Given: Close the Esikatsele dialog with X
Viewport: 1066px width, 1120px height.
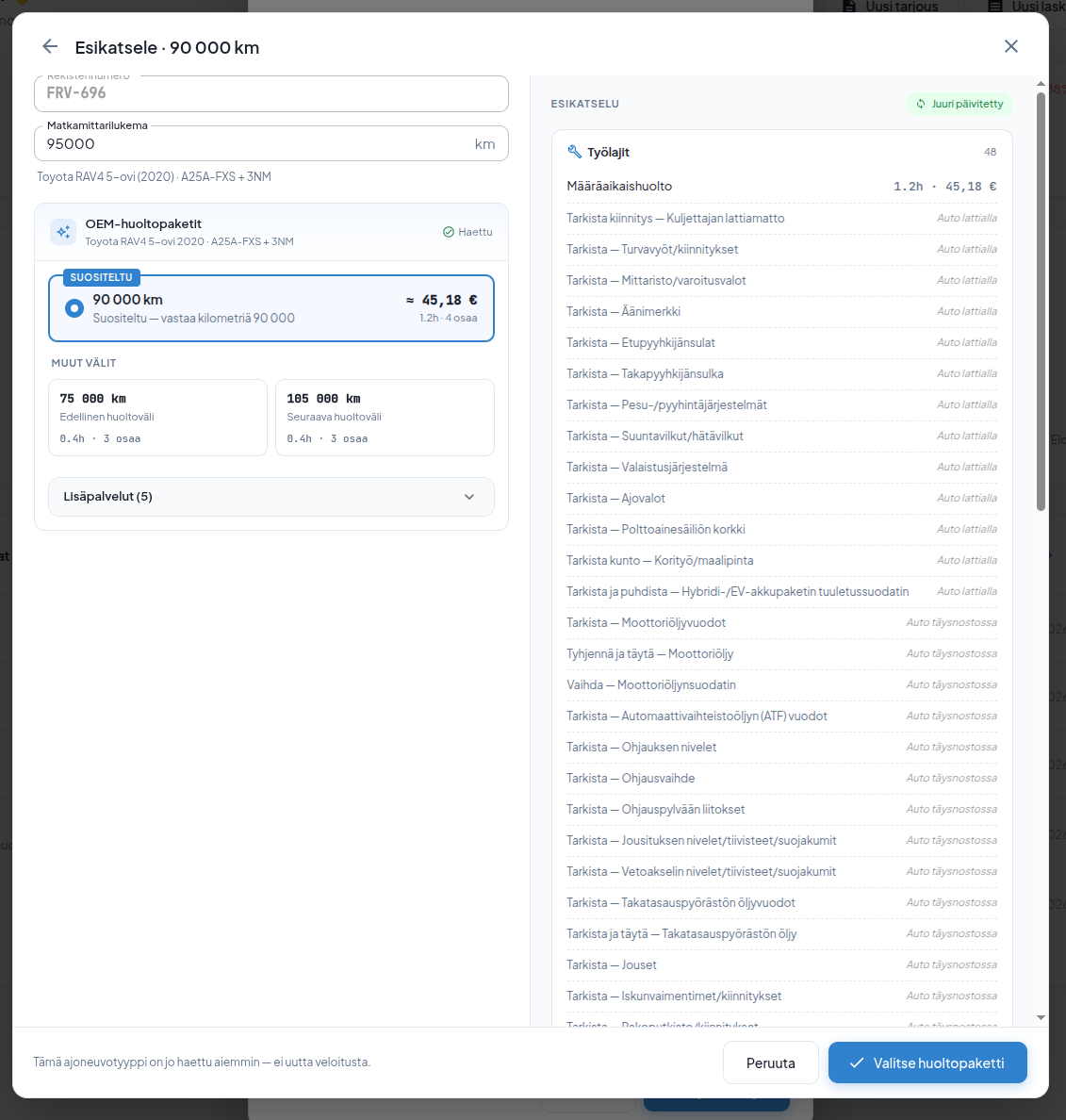Looking at the screenshot, I should pos(1010,47).
